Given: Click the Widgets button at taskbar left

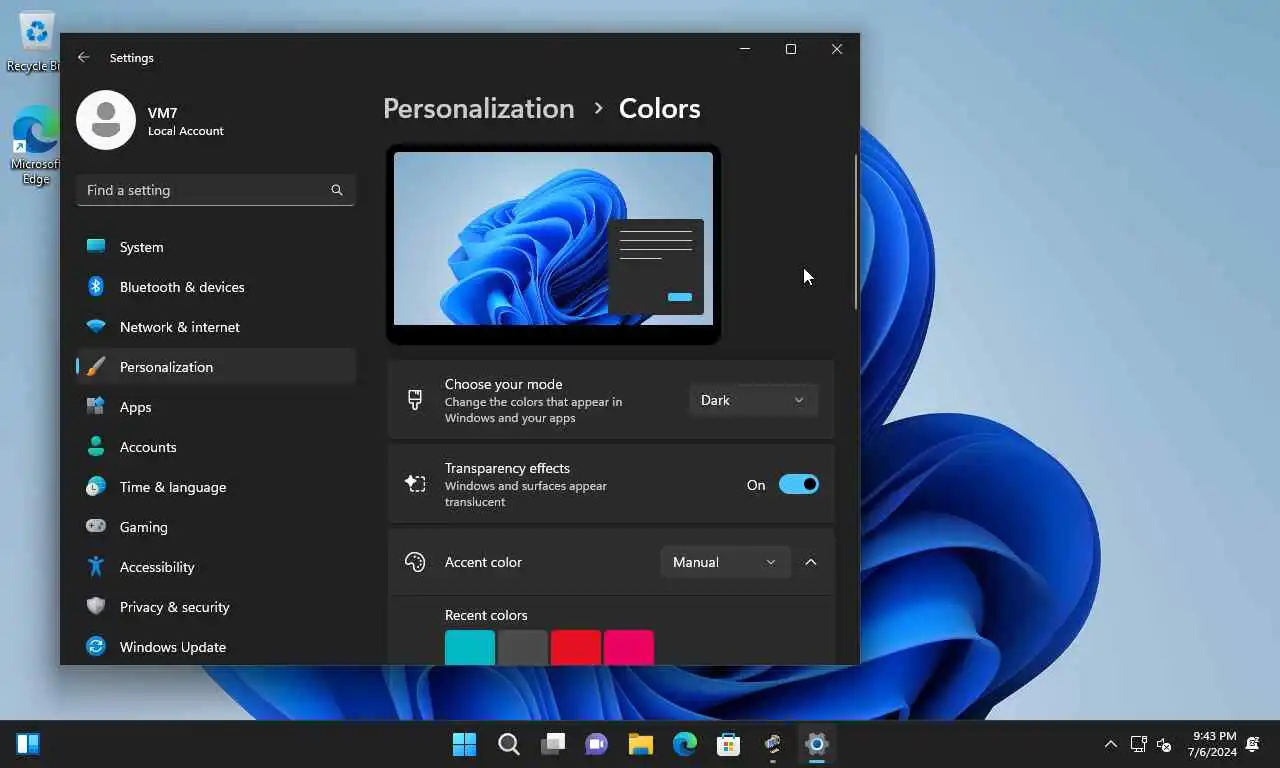Looking at the screenshot, I should (28, 744).
